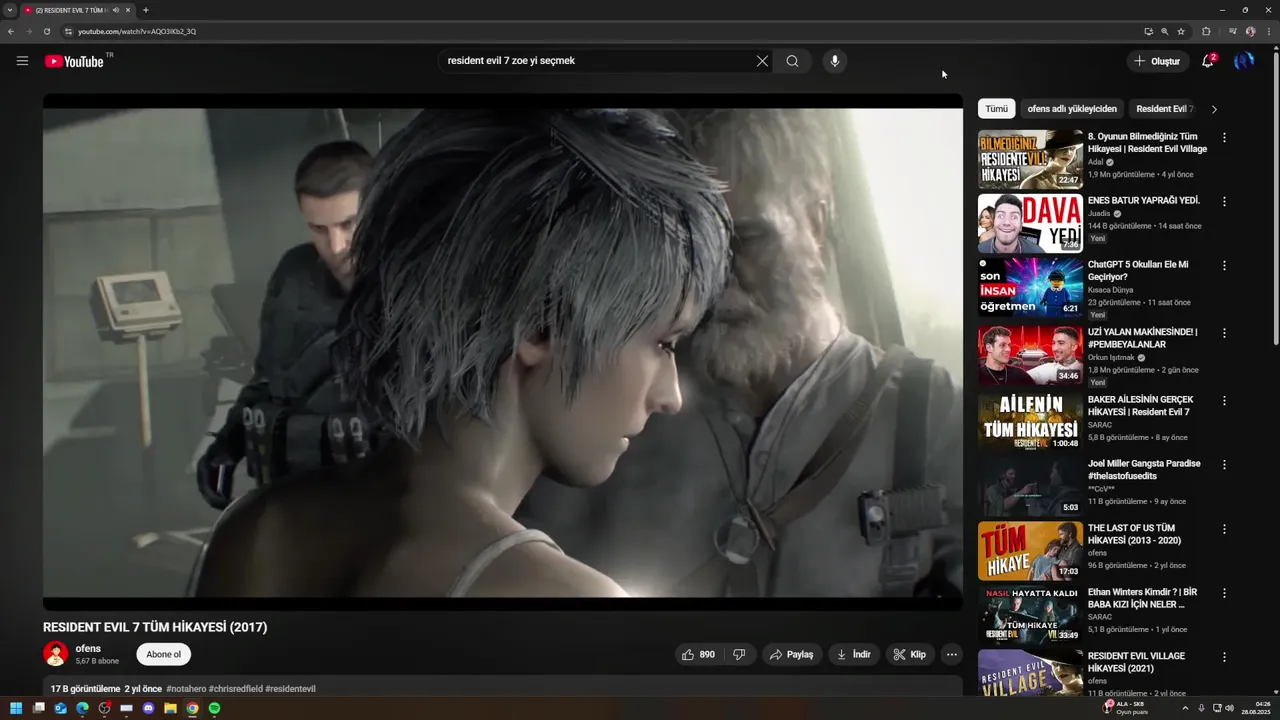Select the ofens adlı yükleyiciden chip
This screenshot has height=720, width=1280.
(x=1072, y=109)
